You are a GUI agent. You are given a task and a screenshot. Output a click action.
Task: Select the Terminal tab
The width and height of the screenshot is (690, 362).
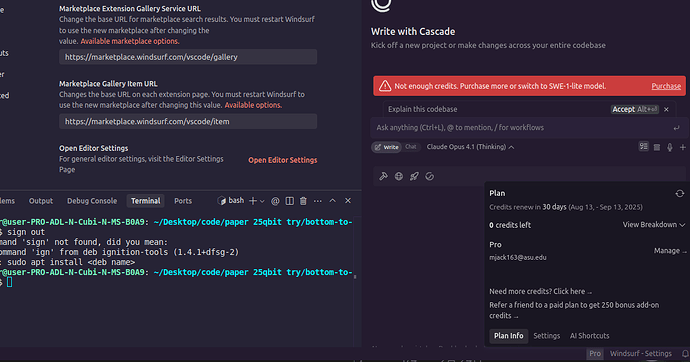145,201
